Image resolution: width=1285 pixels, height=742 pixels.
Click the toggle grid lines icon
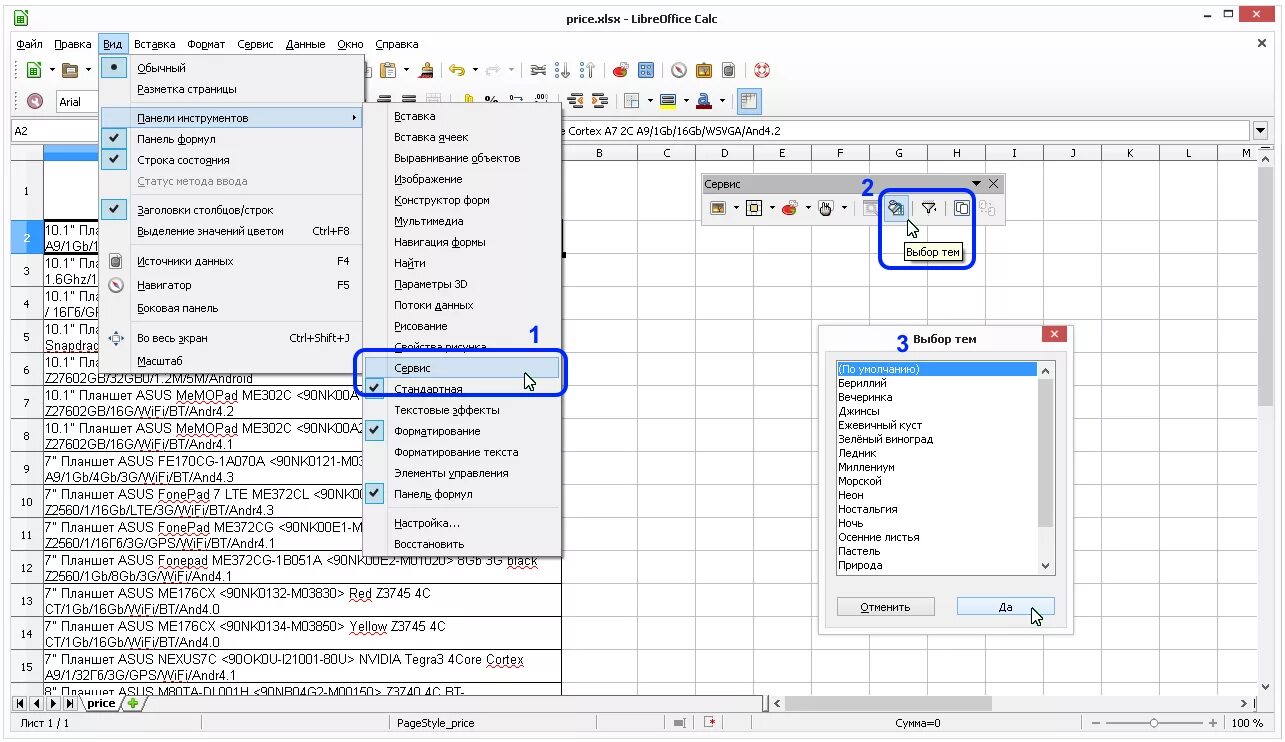[749, 101]
